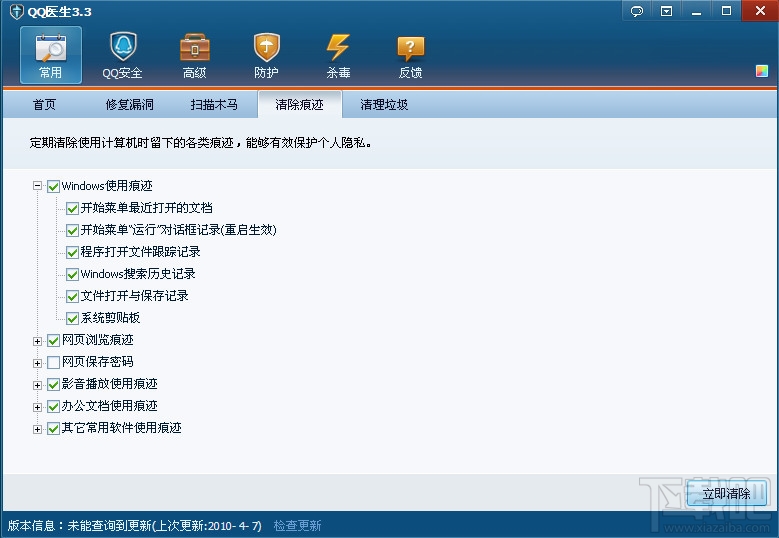Click the 检查更新 link
This screenshot has height=538, width=779.
[x=297, y=526]
